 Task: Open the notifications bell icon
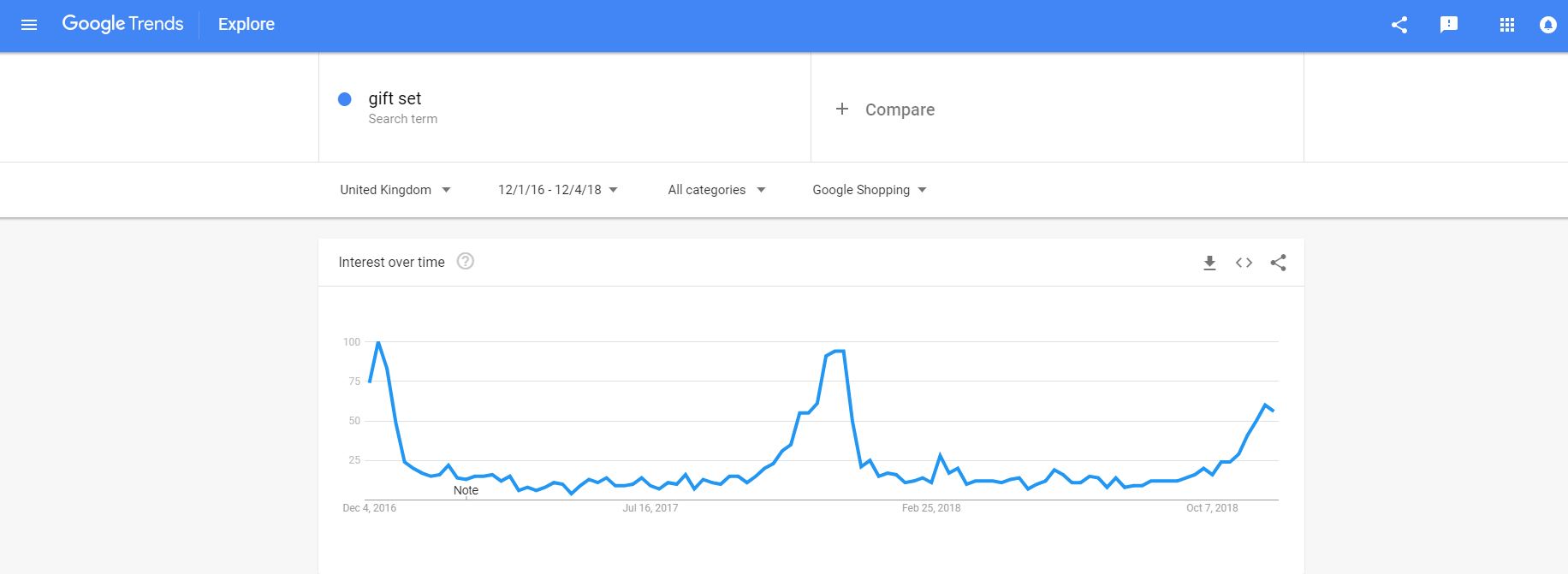[1547, 25]
